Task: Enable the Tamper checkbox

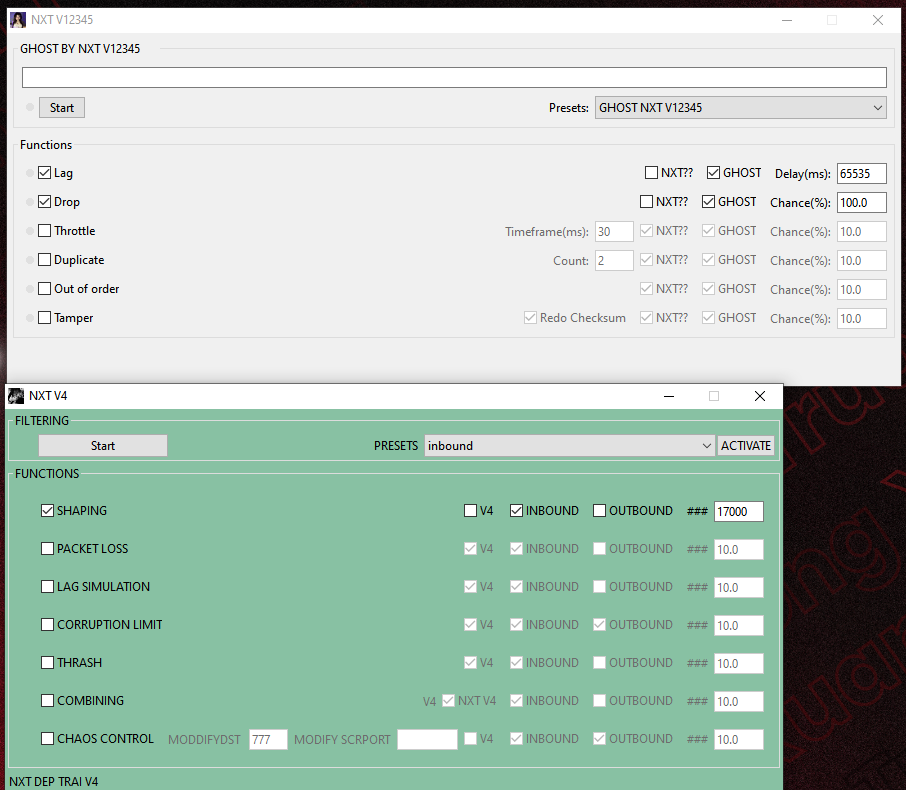Action: coord(44,317)
